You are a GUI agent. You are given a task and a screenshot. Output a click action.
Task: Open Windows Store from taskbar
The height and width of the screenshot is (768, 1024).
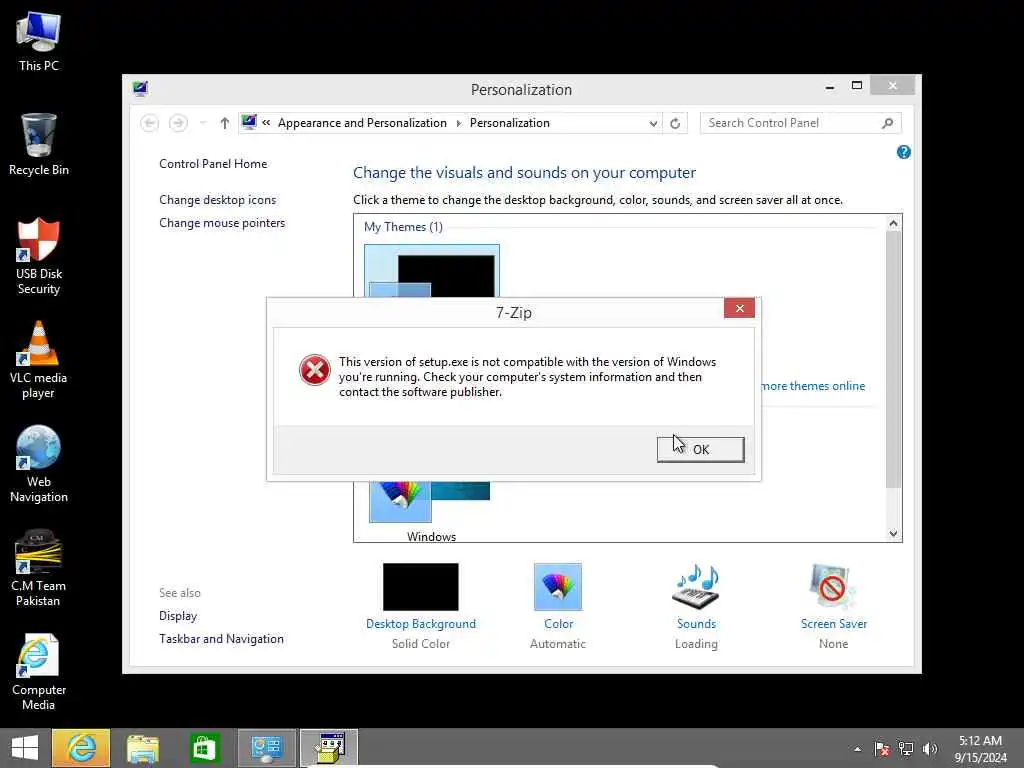click(204, 748)
